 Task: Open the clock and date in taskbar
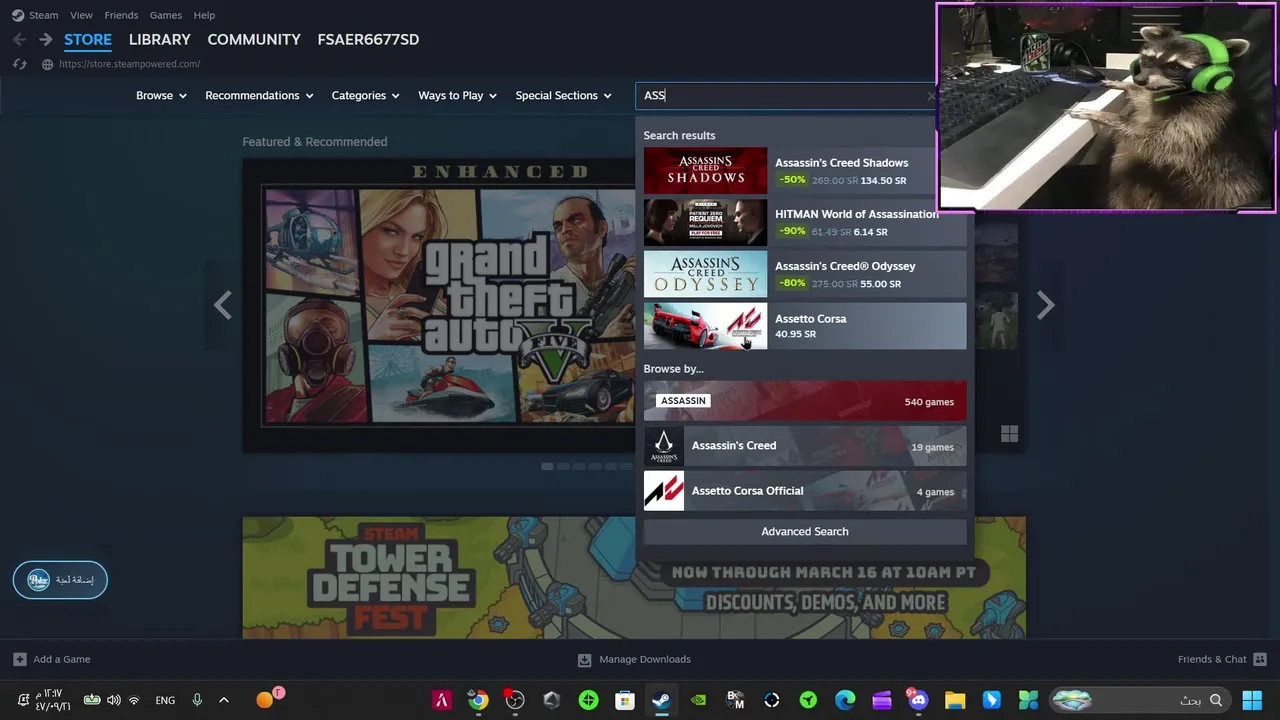[x=51, y=700]
